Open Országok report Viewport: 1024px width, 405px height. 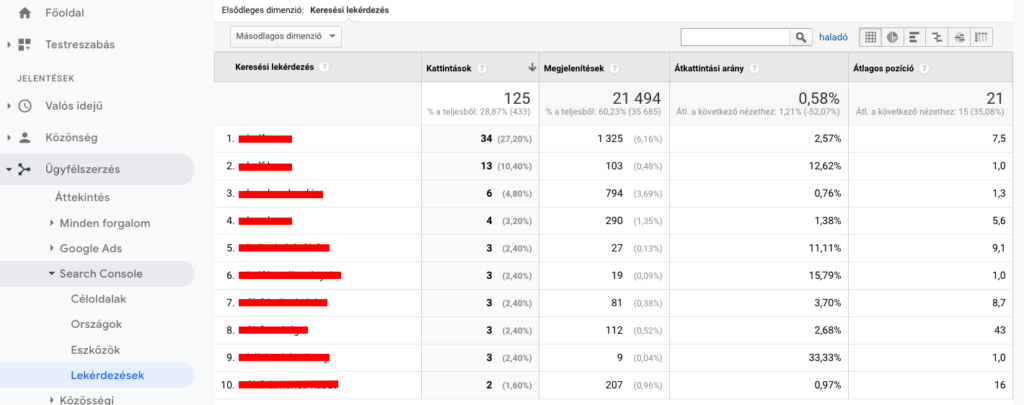[x=96, y=324]
